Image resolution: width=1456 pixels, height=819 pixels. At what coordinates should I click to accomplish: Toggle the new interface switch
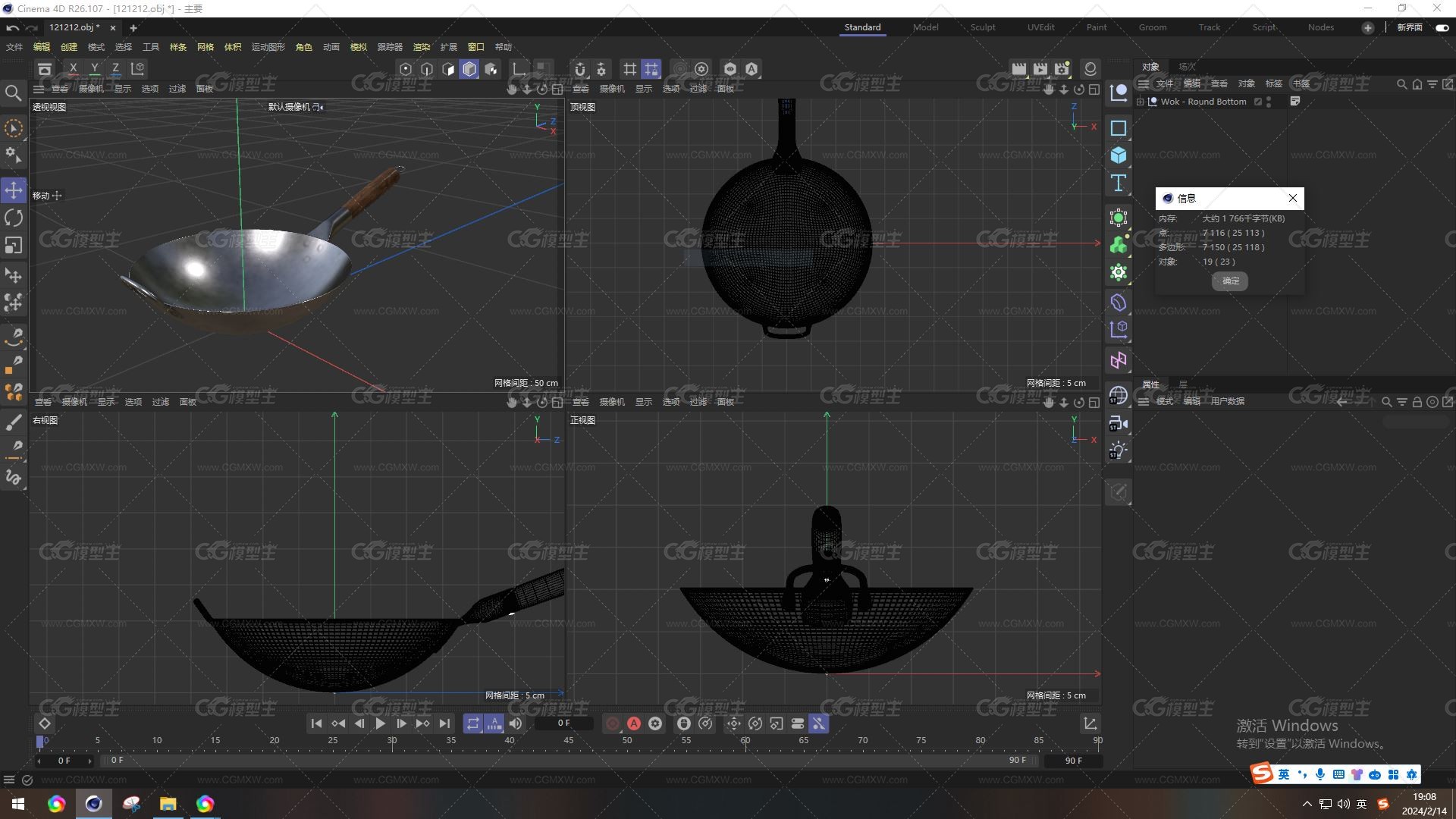(x=1442, y=27)
